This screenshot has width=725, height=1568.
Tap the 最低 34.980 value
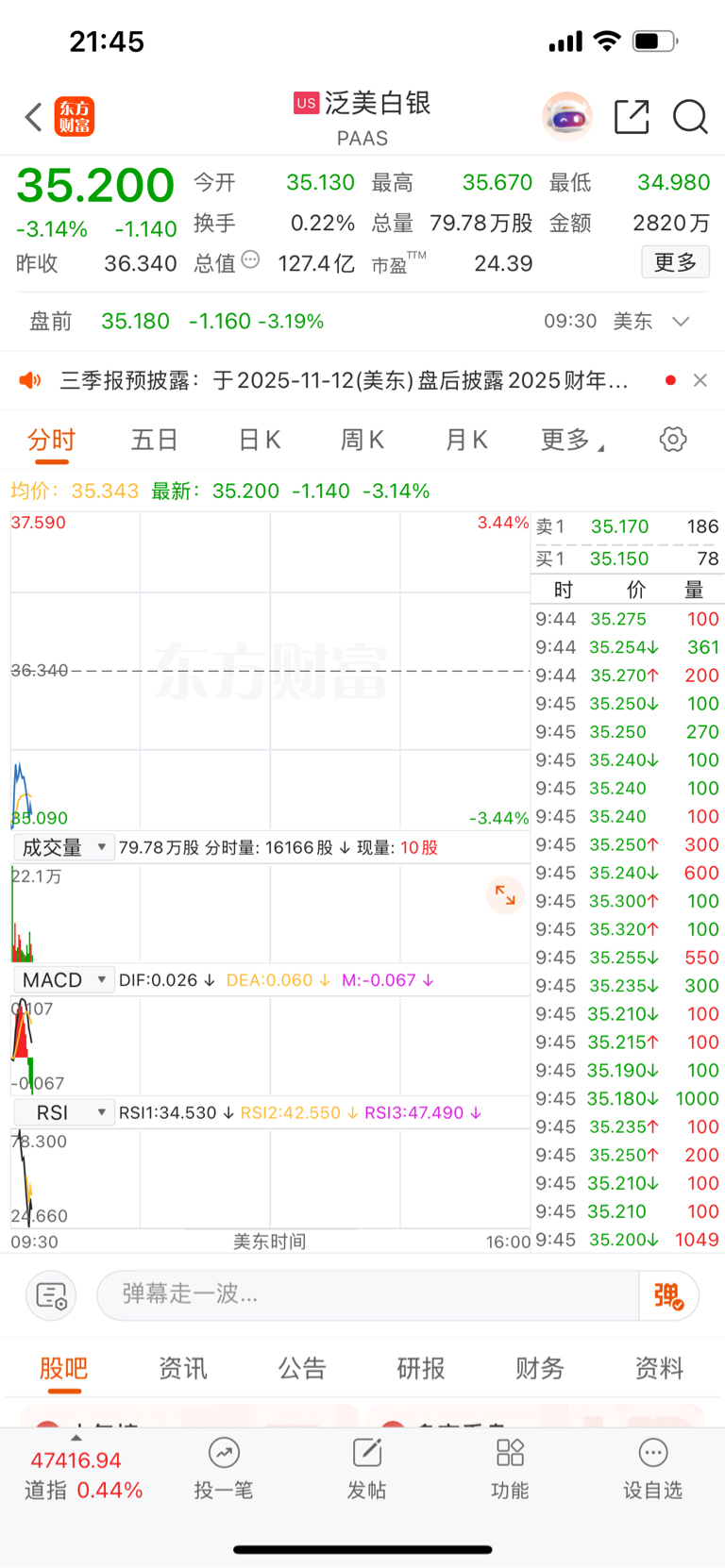point(674,182)
